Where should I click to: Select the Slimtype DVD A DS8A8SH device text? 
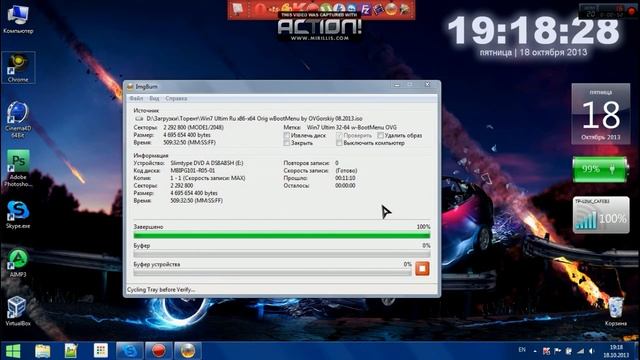click(207, 163)
